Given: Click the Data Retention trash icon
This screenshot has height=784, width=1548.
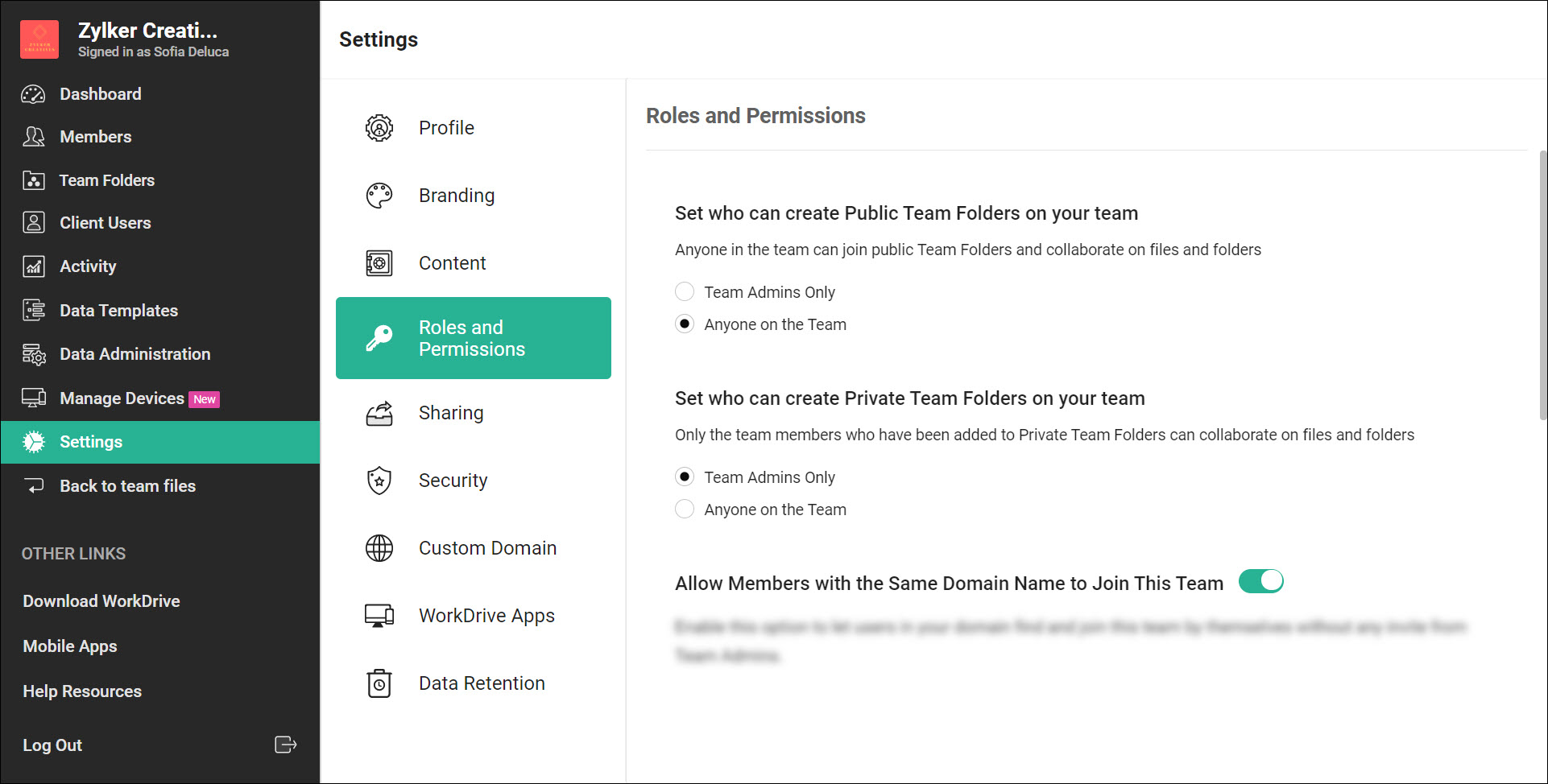Looking at the screenshot, I should click(x=379, y=683).
